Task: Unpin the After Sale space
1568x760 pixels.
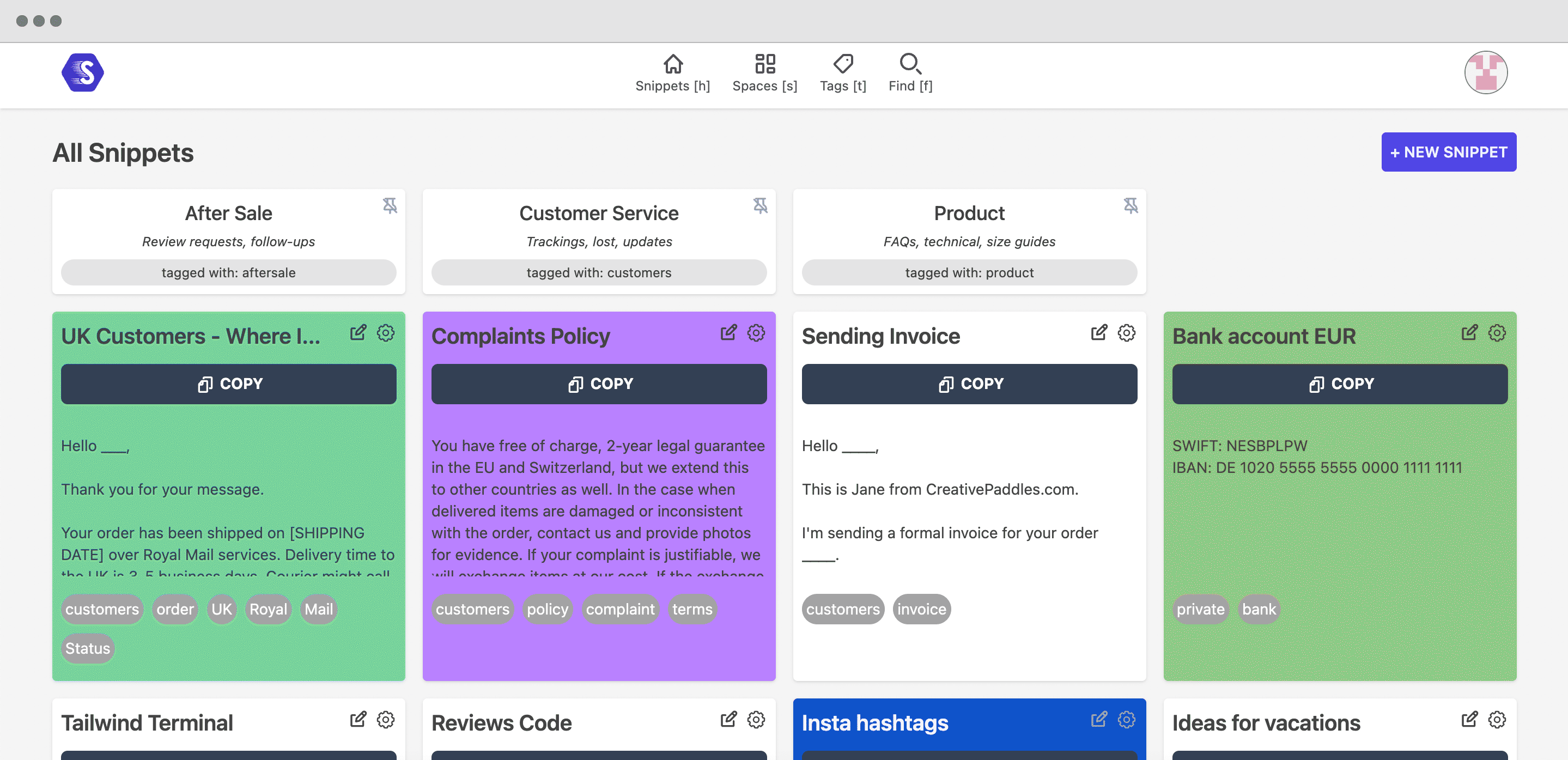Action: [x=390, y=206]
